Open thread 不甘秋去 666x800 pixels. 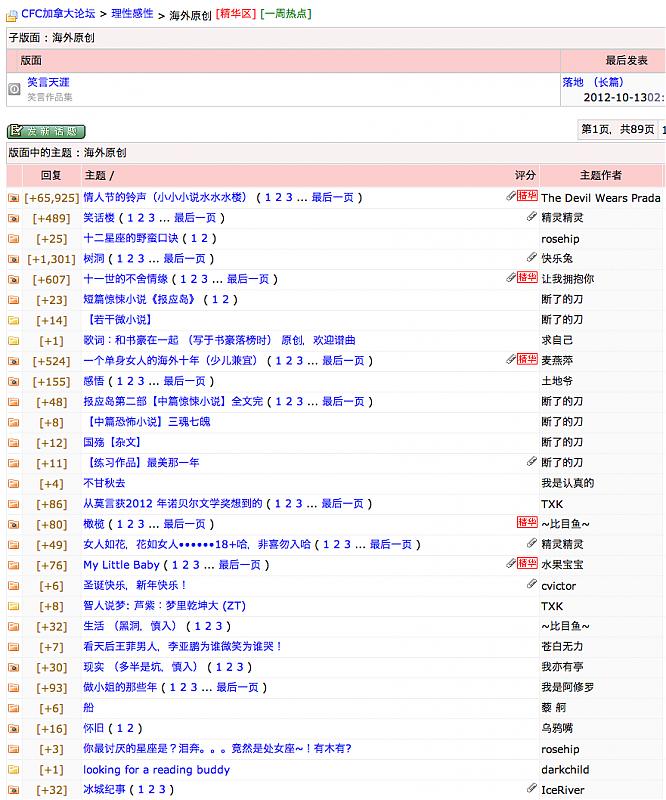click(x=104, y=483)
